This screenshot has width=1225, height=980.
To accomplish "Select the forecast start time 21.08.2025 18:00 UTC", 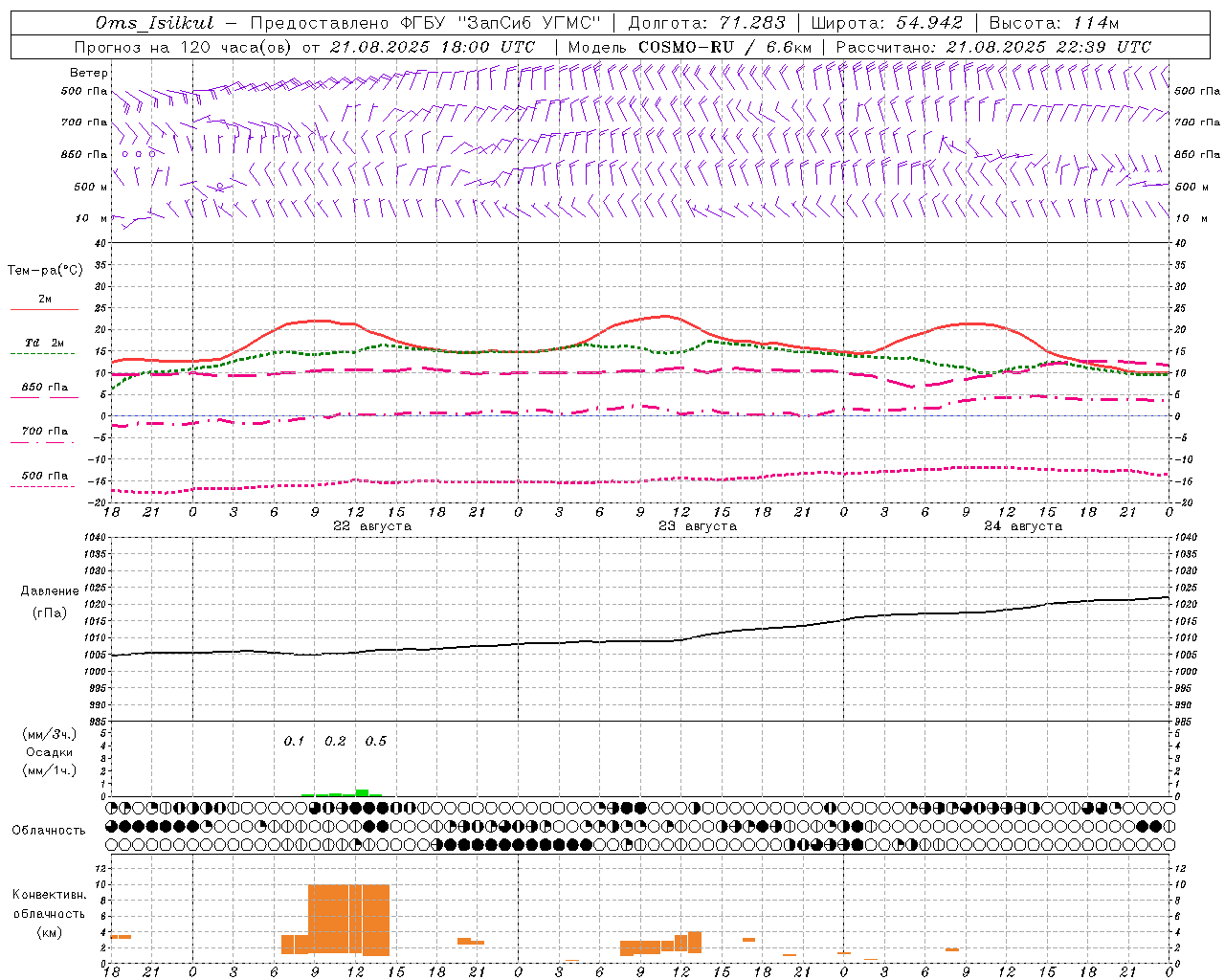I will pyautogui.click(x=432, y=47).
